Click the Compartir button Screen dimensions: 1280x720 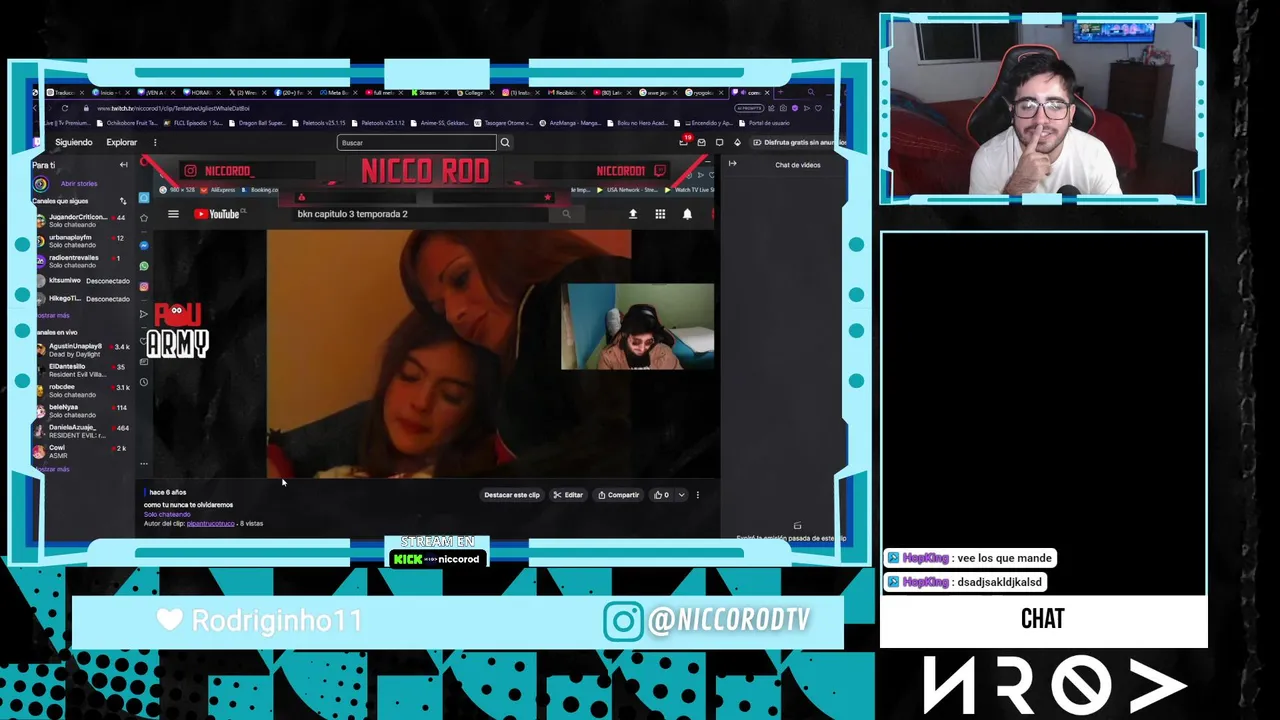point(618,495)
